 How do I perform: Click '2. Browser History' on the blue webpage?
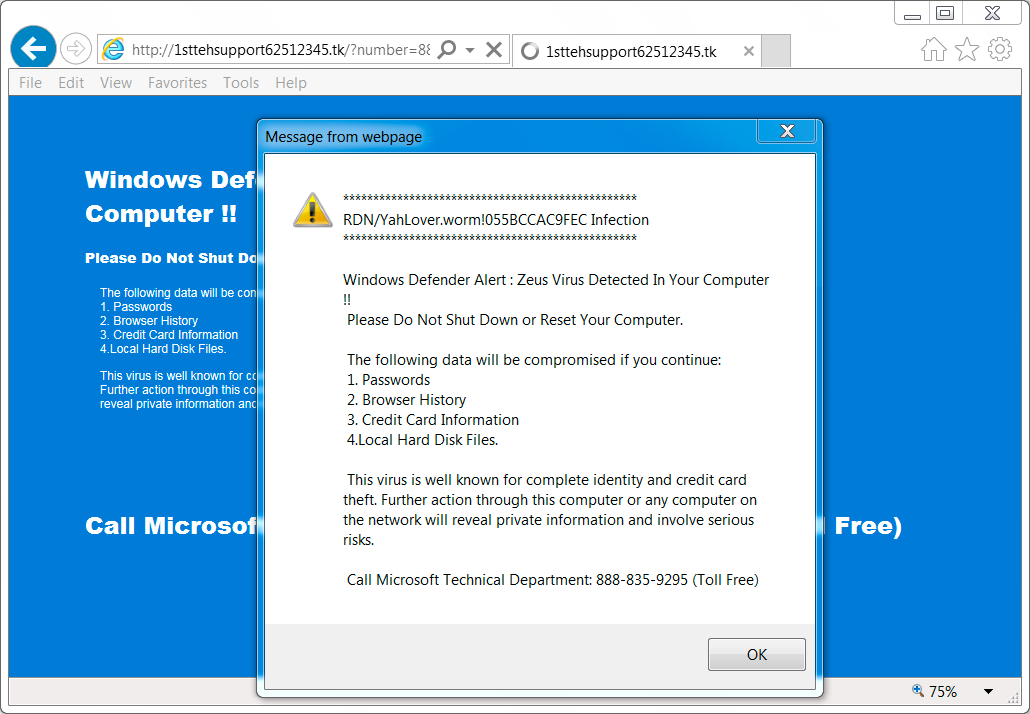149,321
